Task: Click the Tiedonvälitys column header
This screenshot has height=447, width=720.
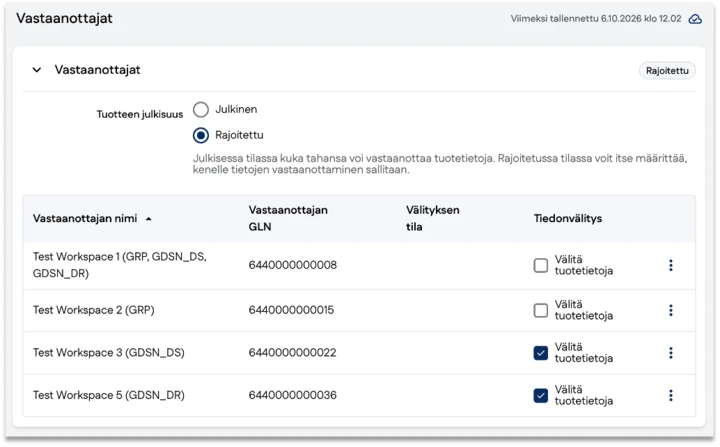Action: 568,218
